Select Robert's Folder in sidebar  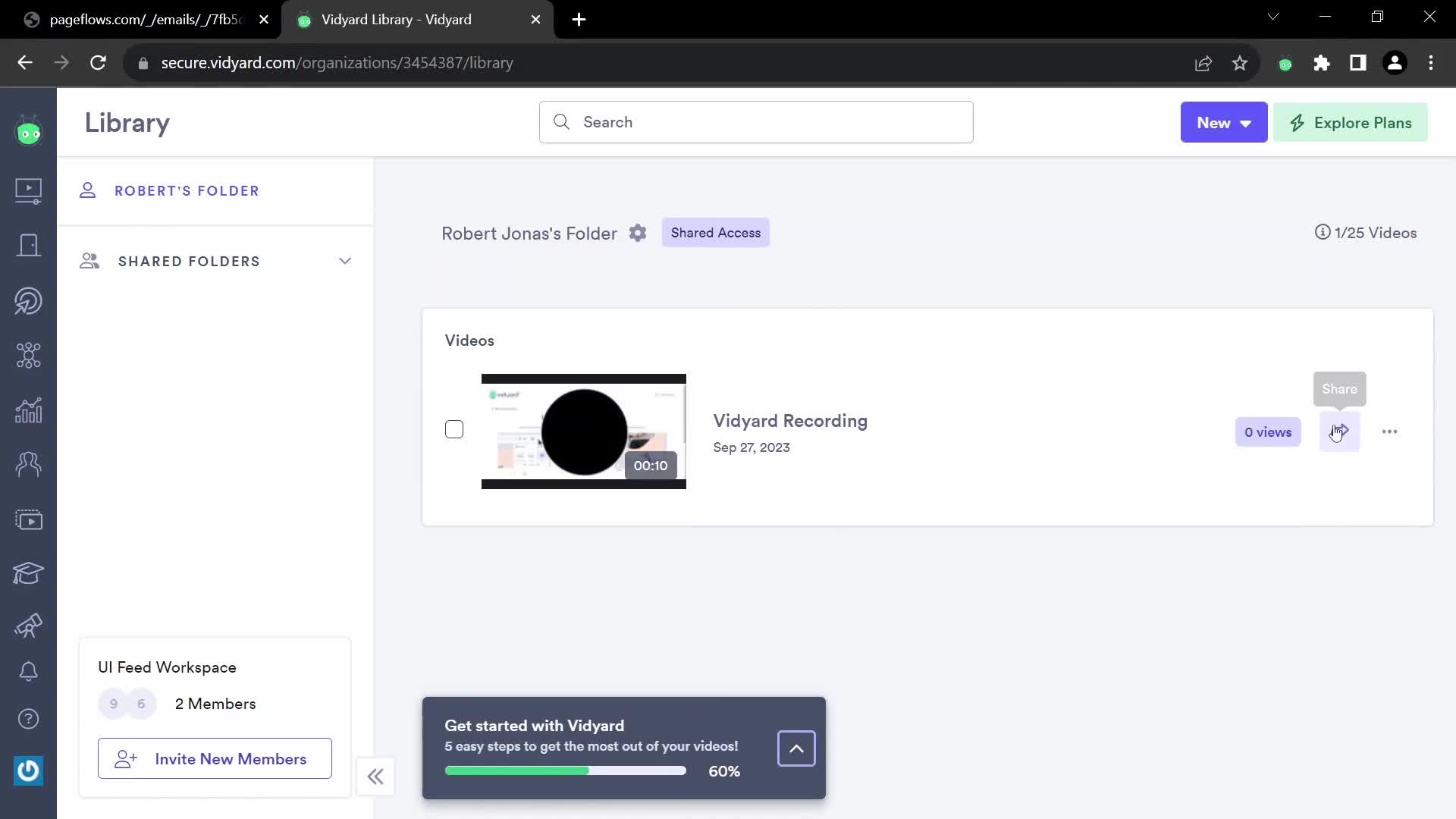tap(187, 191)
